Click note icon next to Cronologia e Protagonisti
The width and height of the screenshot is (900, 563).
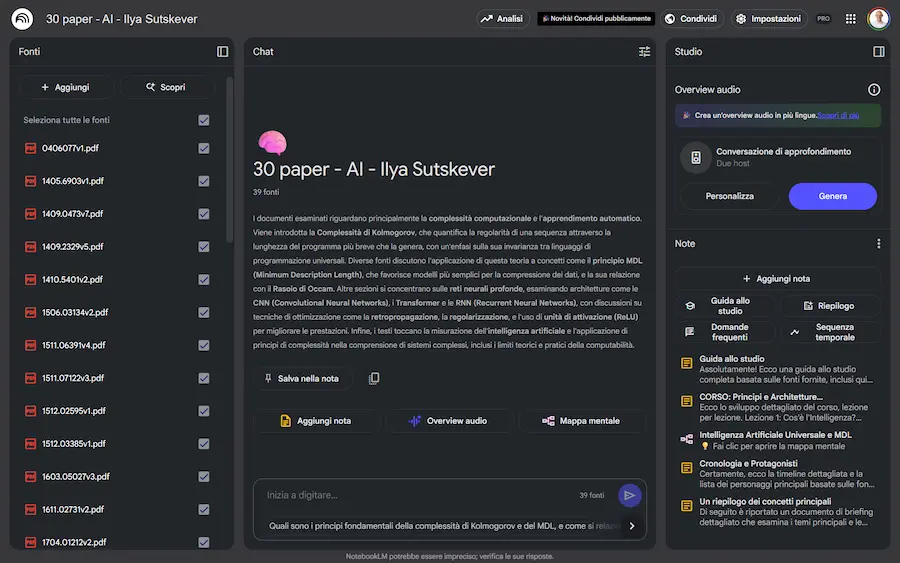[686, 468]
